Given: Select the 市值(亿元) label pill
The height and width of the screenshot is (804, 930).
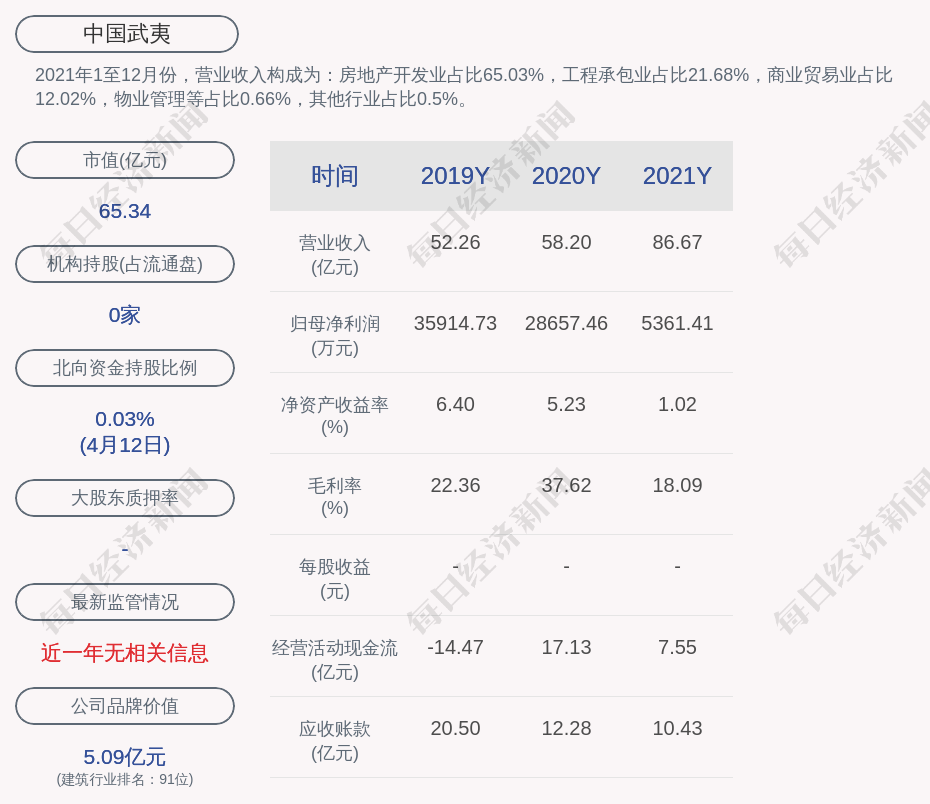Looking at the screenshot, I should (x=125, y=160).
